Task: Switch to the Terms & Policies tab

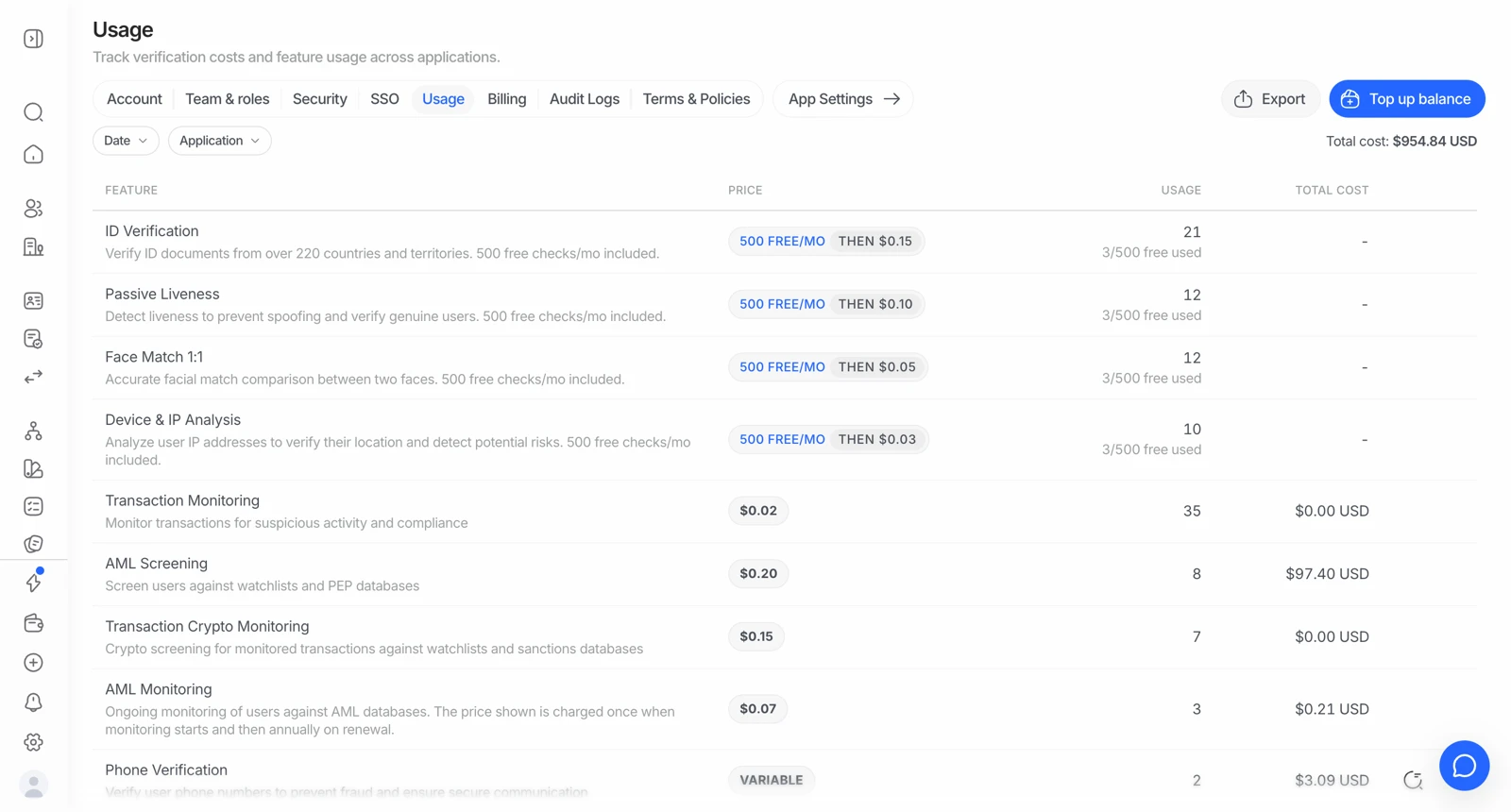Action: point(697,99)
